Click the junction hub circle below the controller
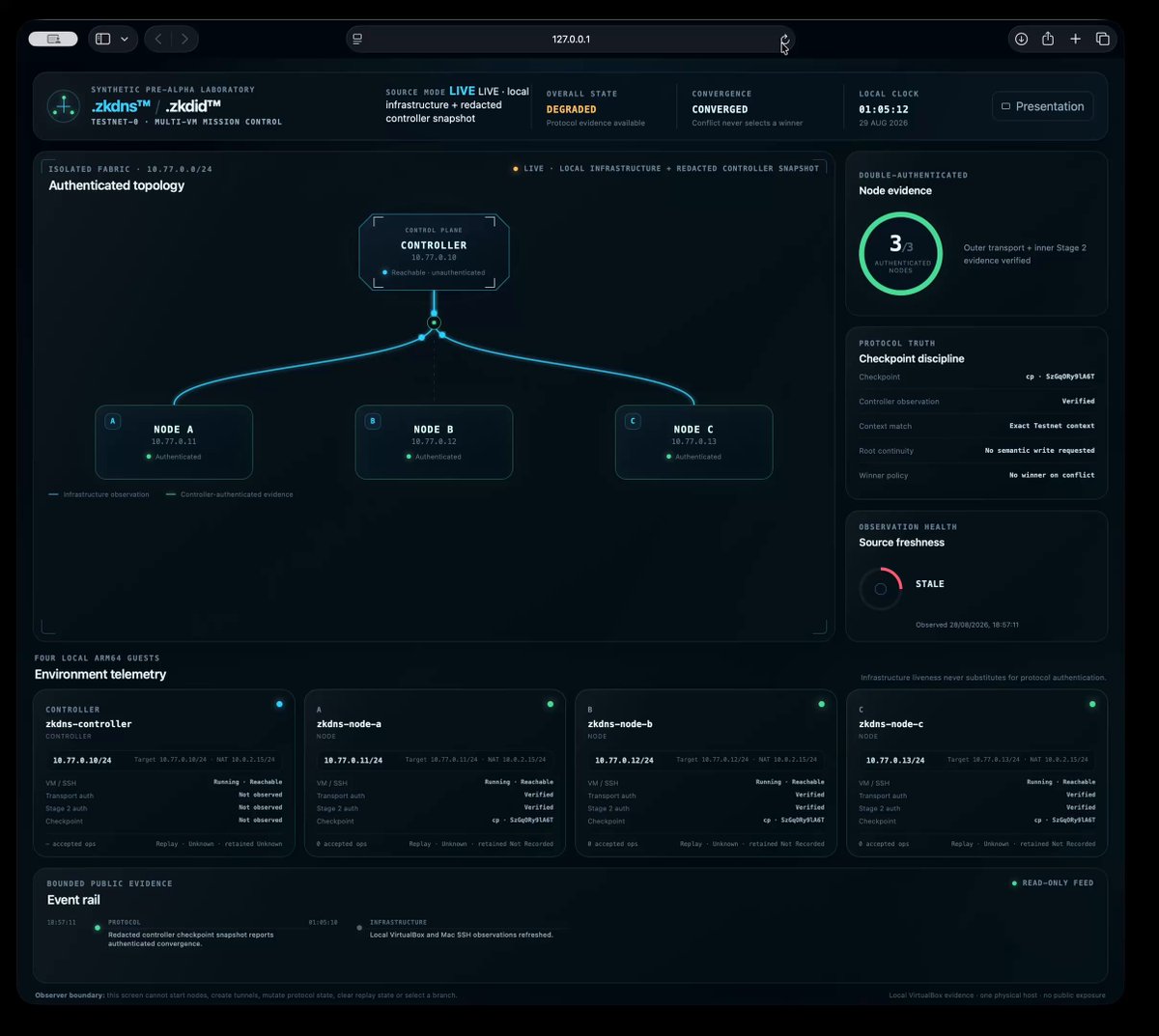1159x1036 pixels. (434, 322)
